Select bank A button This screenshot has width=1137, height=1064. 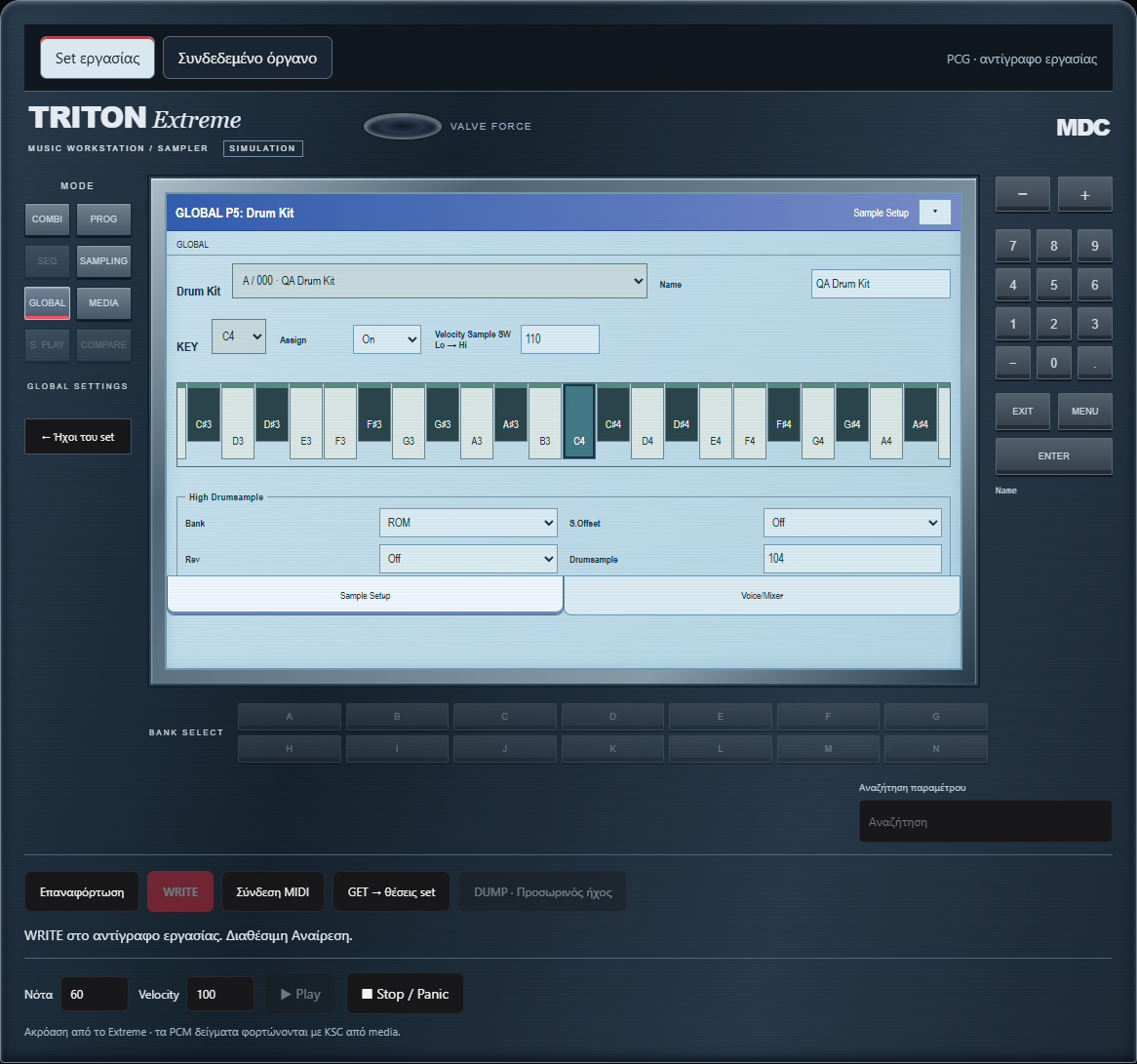pyautogui.click(x=290, y=717)
